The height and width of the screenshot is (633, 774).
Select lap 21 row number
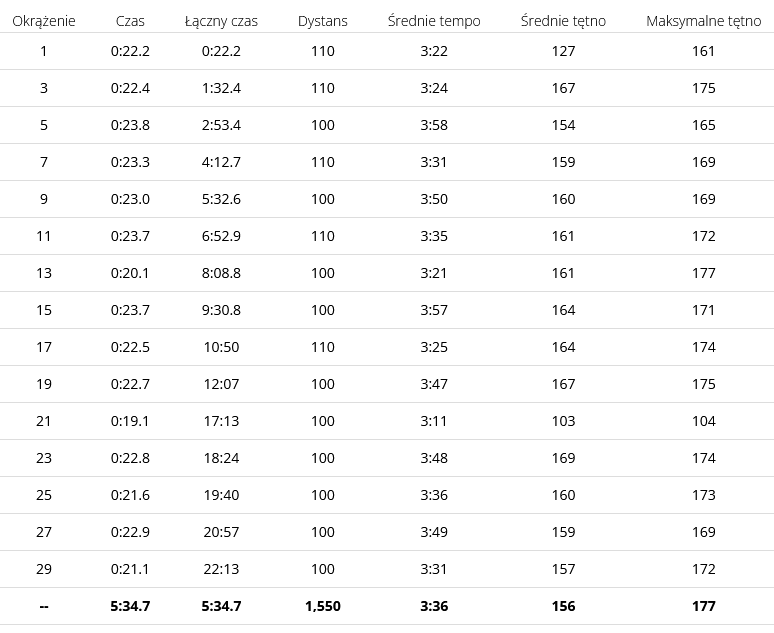[43, 421]
